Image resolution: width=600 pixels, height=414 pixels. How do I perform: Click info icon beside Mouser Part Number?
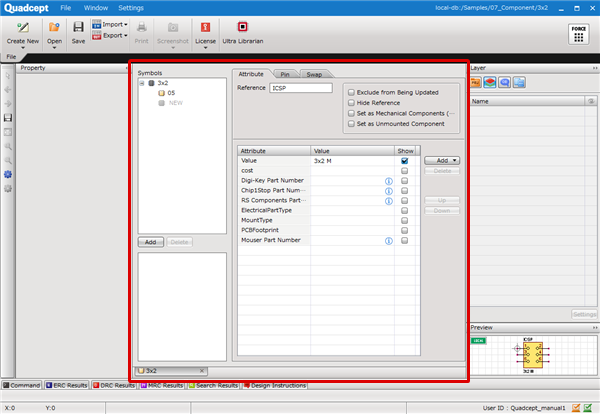(388, 240)
